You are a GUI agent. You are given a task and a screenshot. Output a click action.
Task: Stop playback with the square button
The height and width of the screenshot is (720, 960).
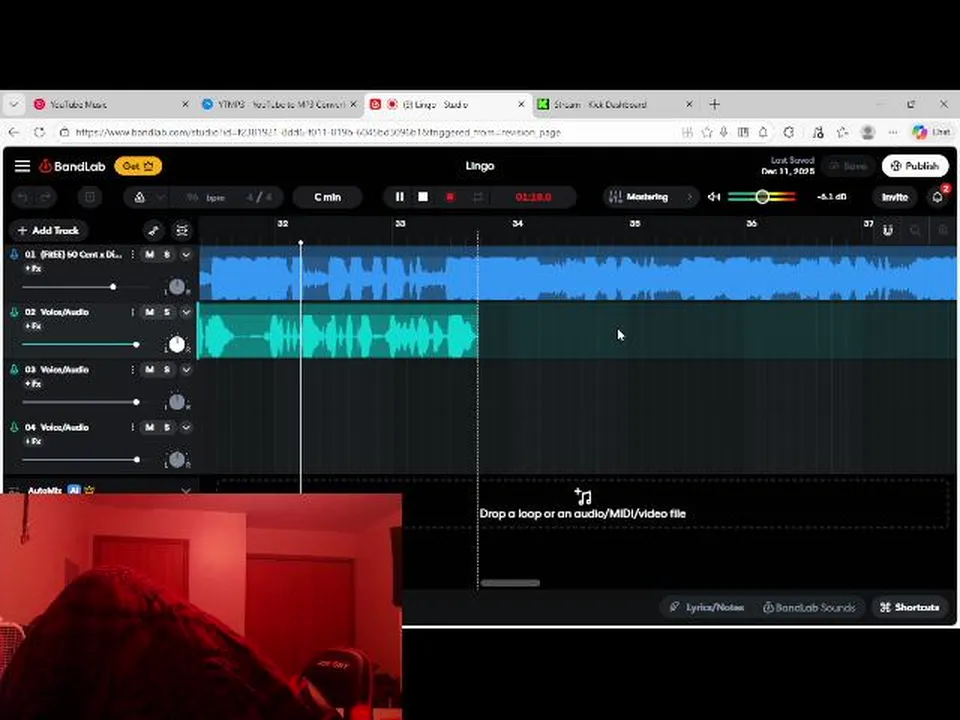click(423, 197)
